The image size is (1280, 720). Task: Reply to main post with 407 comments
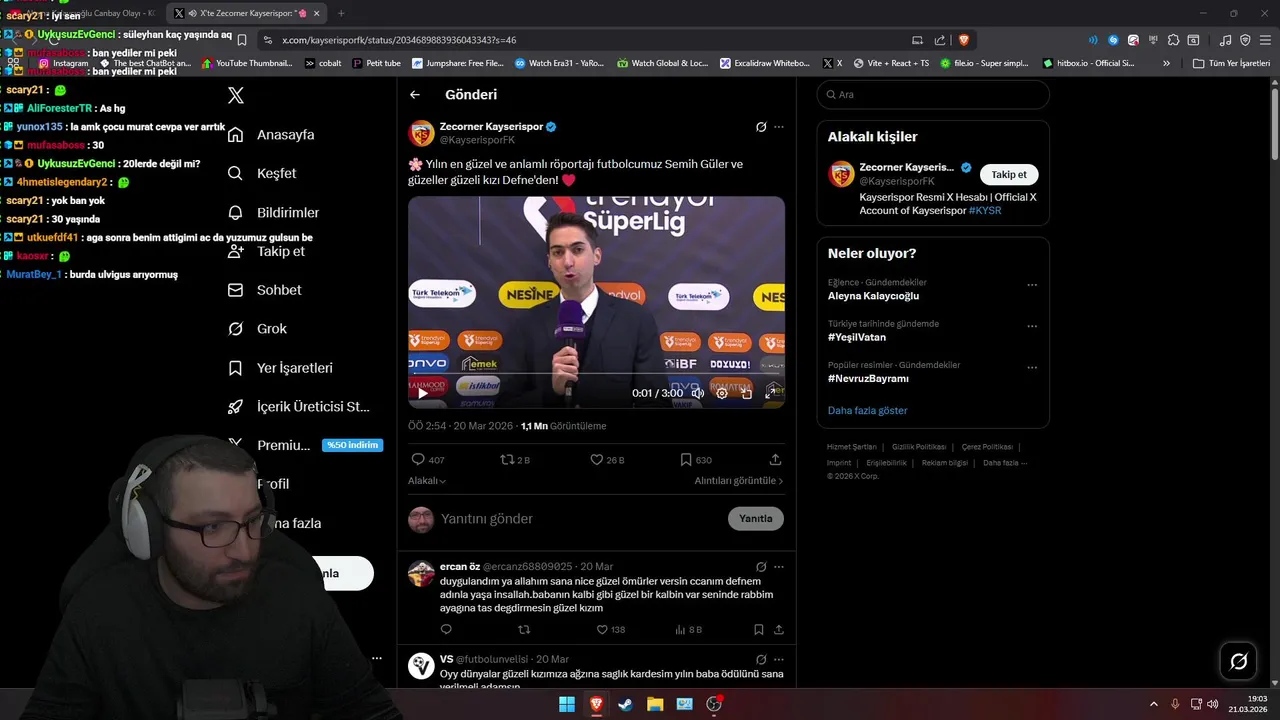pos(428,460)
